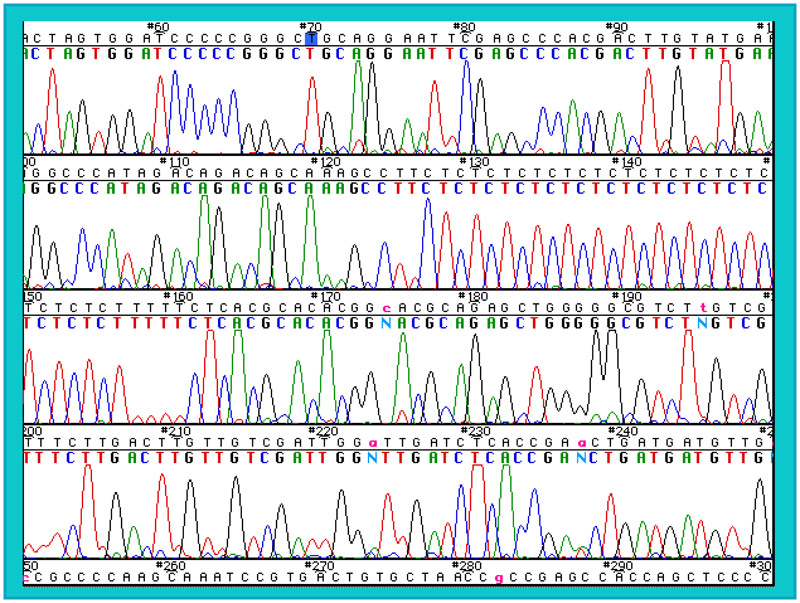Select the tall green peak right of position 230

pos(505,500)
